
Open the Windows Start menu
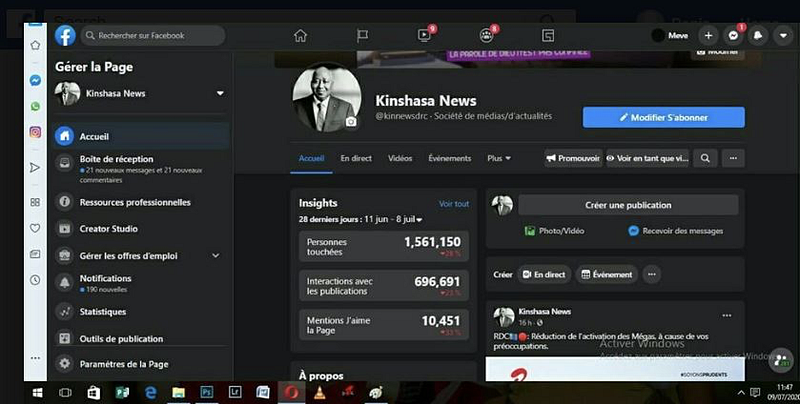click(x=37, y=392)
